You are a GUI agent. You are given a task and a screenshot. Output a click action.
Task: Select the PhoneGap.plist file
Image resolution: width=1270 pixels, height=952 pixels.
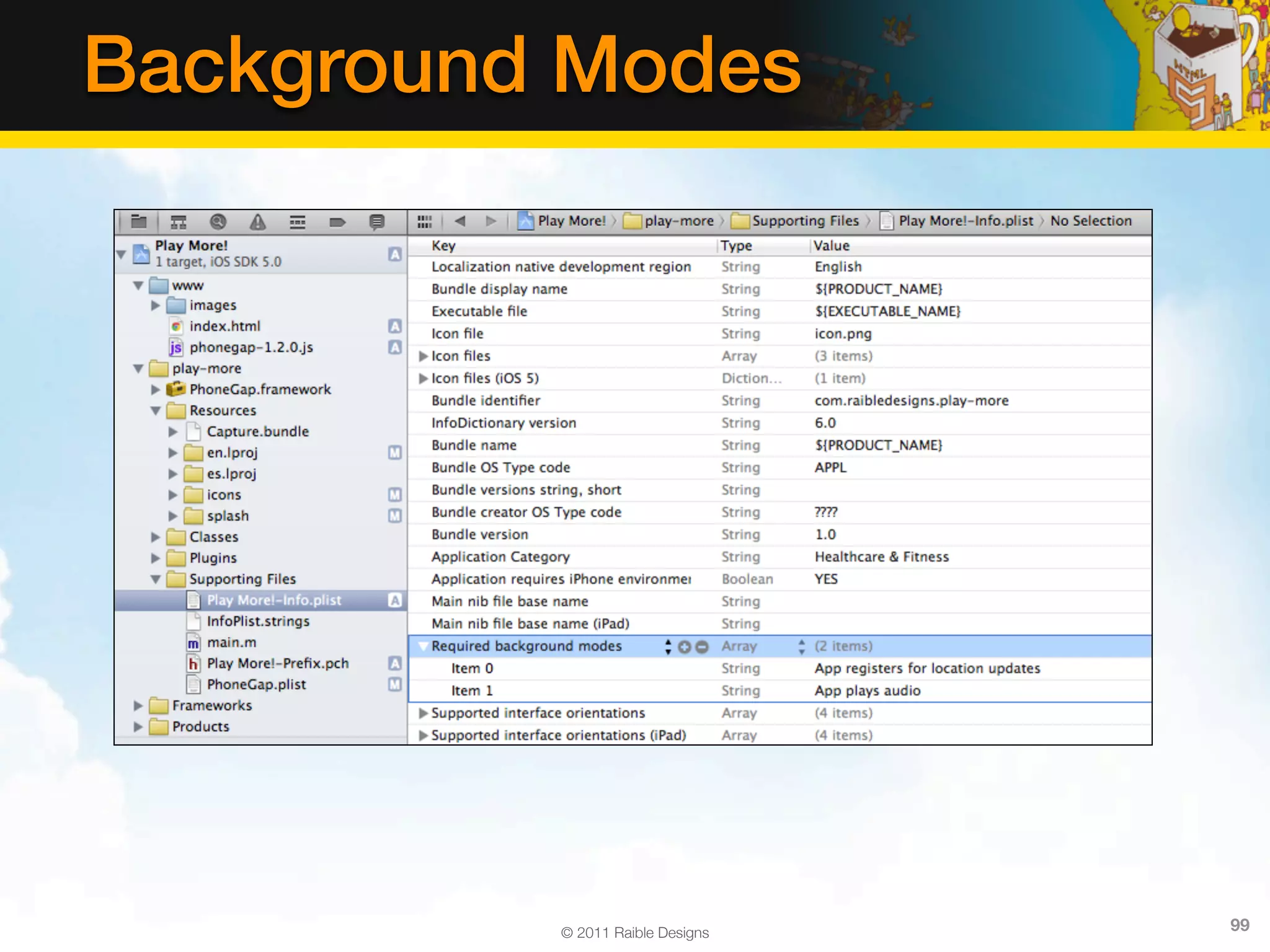tap(256, 685)
